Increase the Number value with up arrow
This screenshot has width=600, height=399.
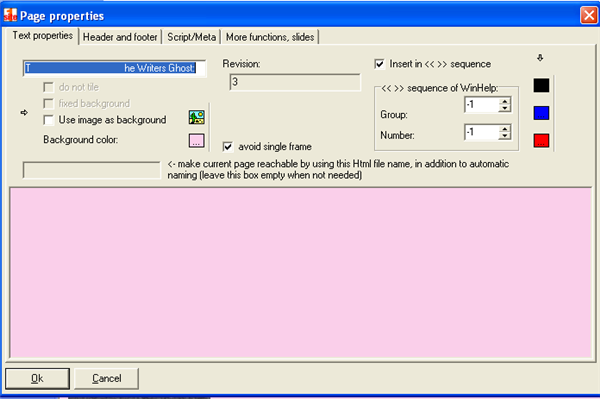point(505,129)
